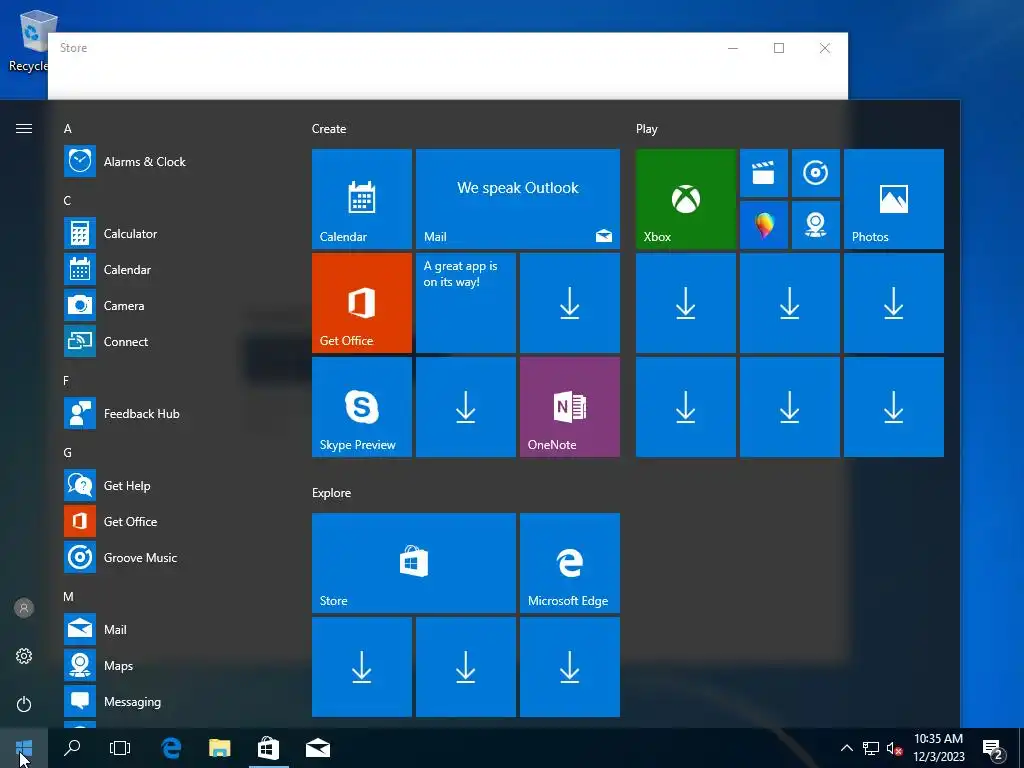Open the user account button in Start

[24, 608]
